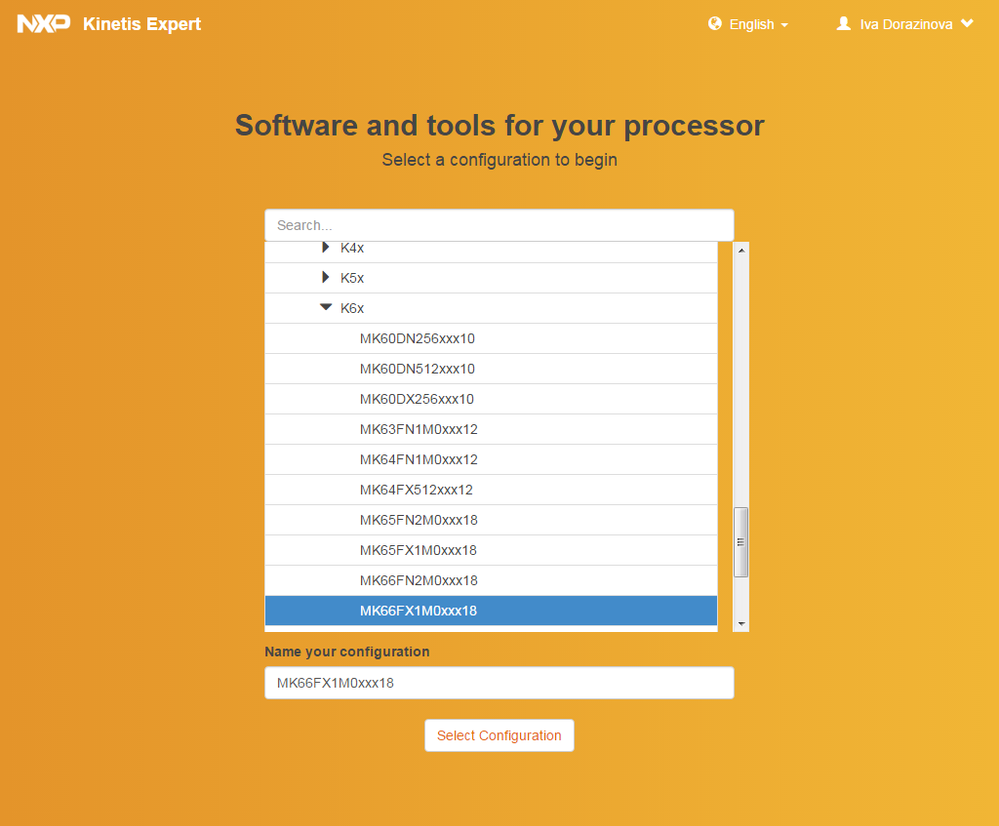Select processor MK65FN2M0xxx18

point(491,520)
